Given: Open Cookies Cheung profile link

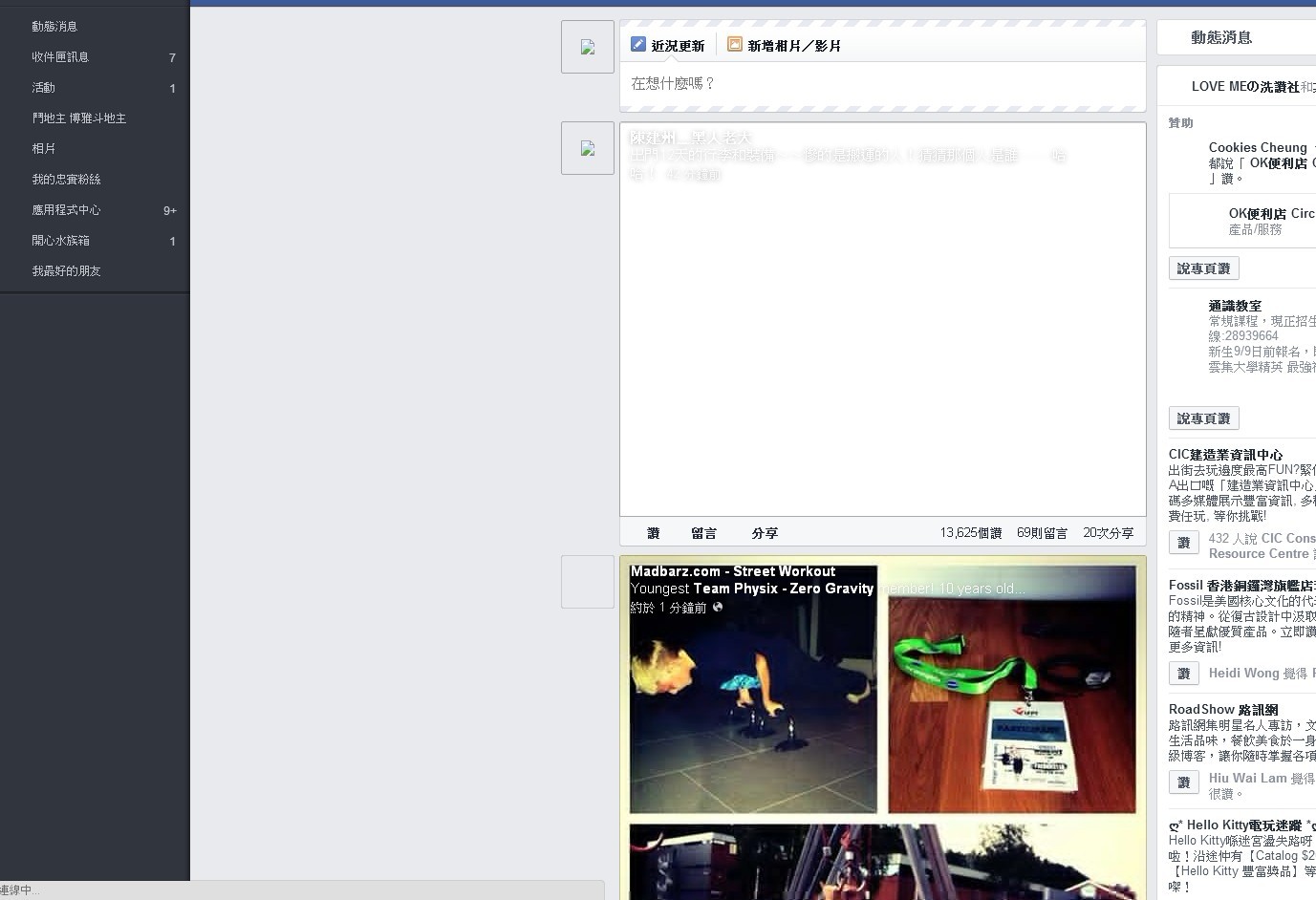Looking at the screenshot, I should click(1258, 148).
